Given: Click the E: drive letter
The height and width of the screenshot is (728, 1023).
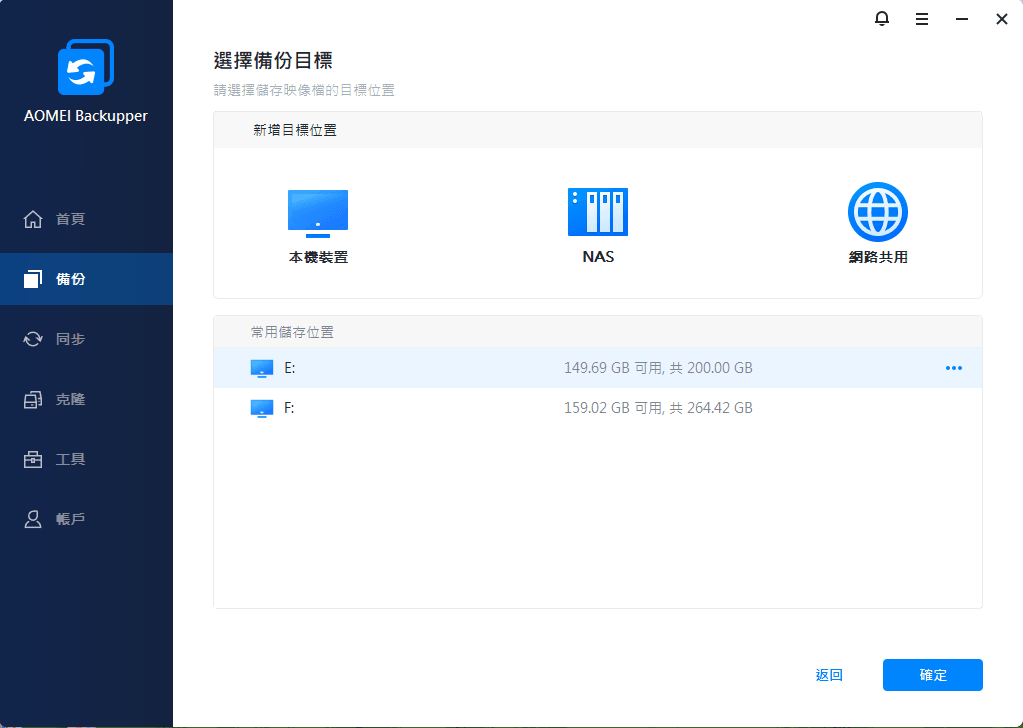Looking at the screenshot, I should [290, 368].
